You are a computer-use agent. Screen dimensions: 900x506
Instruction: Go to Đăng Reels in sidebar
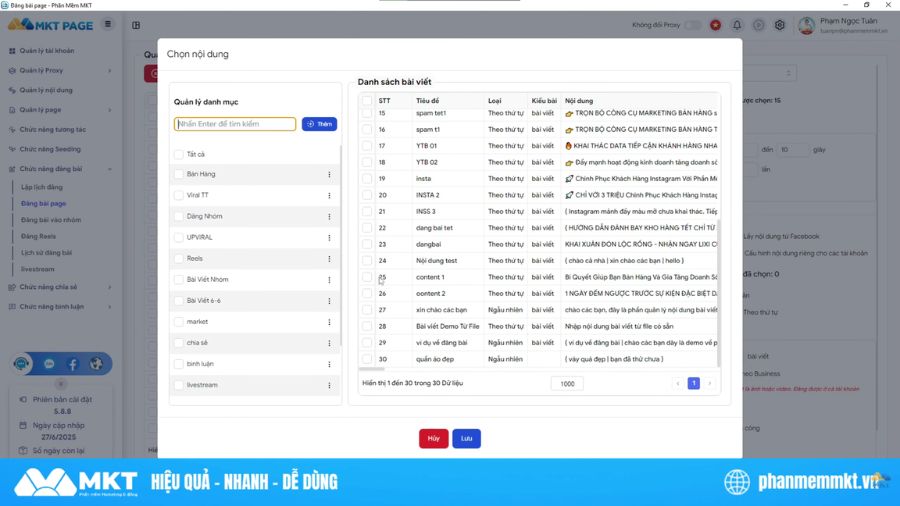38,236
